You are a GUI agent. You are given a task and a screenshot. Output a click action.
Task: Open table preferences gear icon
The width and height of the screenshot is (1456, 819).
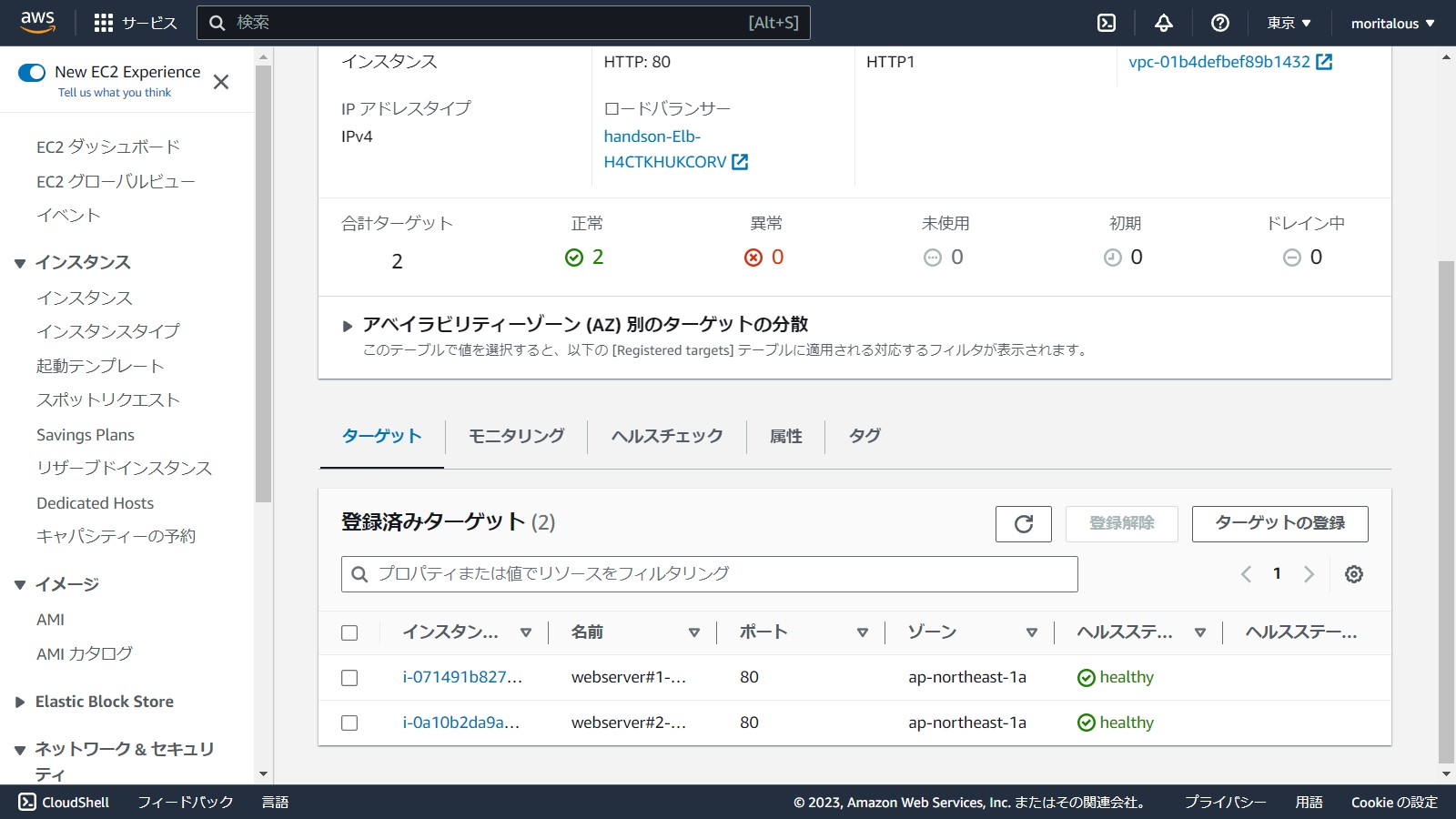tap(1353, 574)
